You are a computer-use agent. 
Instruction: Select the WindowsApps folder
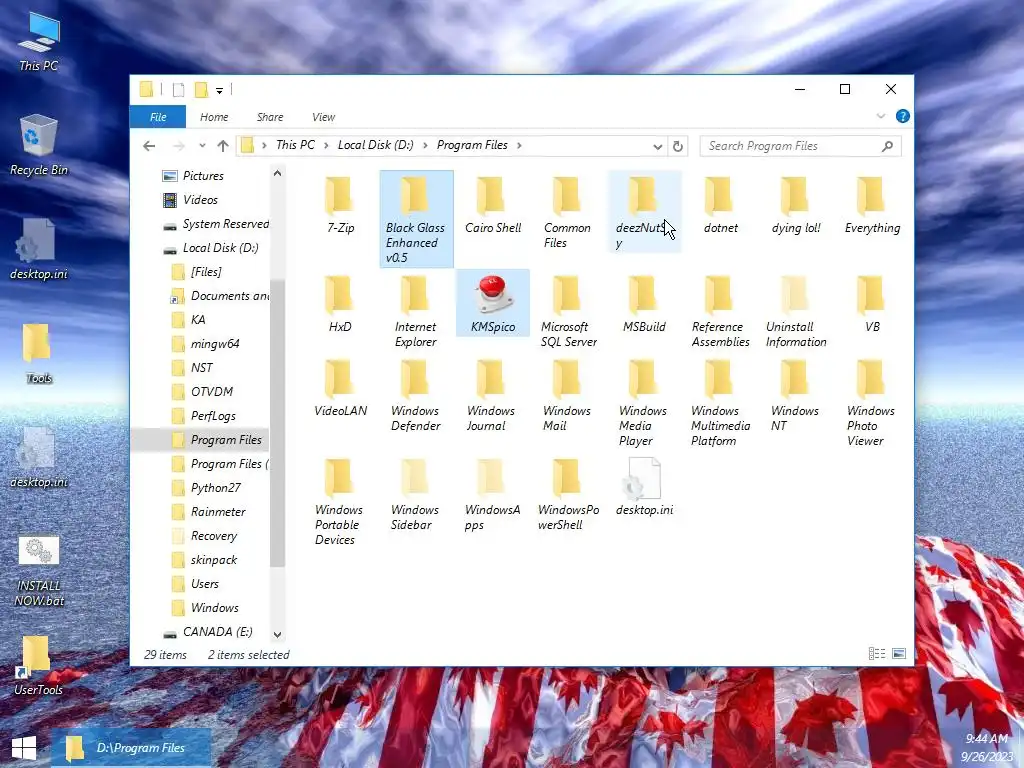492,494
